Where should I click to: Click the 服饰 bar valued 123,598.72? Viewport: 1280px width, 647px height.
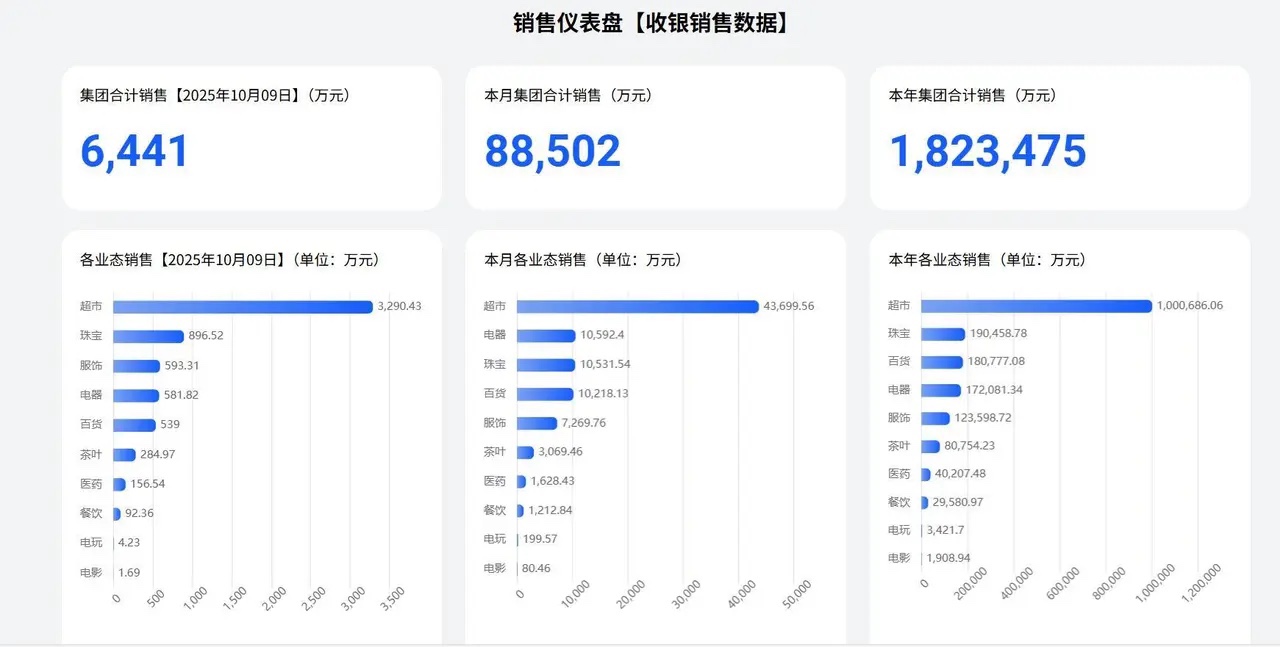(935, 418)
